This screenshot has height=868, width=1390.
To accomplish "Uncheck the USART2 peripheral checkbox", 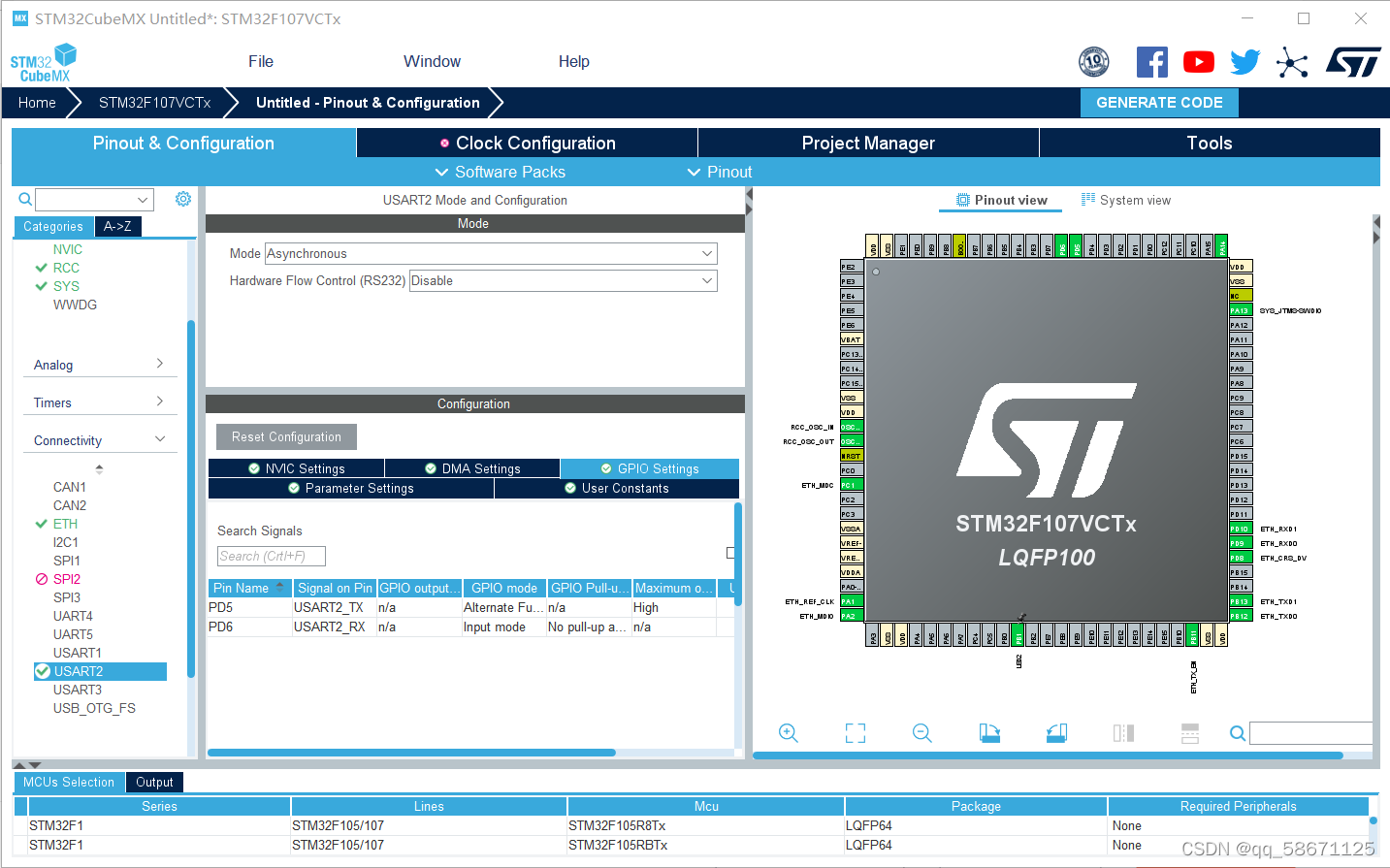I will [42, 670].
